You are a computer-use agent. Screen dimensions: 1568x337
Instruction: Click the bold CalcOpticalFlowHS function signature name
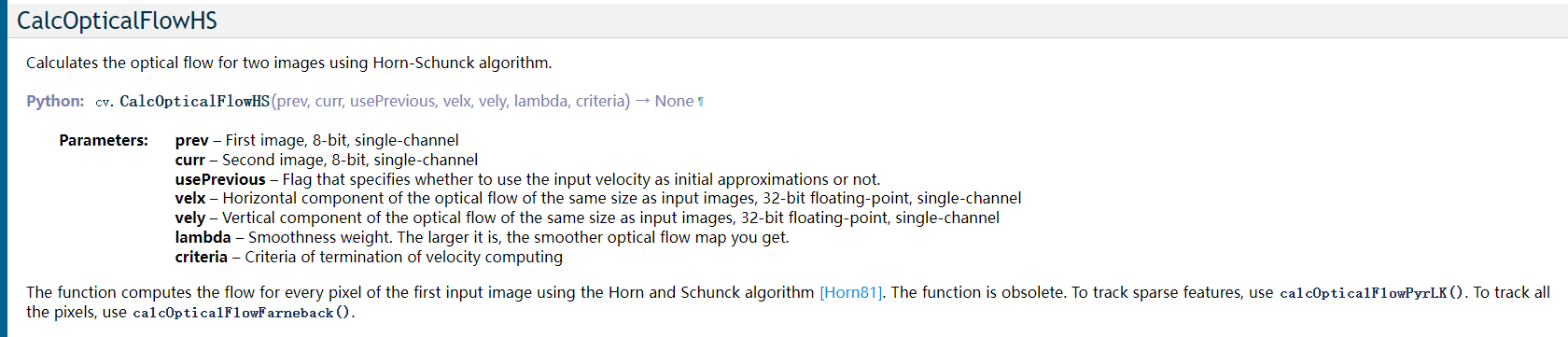194,101
